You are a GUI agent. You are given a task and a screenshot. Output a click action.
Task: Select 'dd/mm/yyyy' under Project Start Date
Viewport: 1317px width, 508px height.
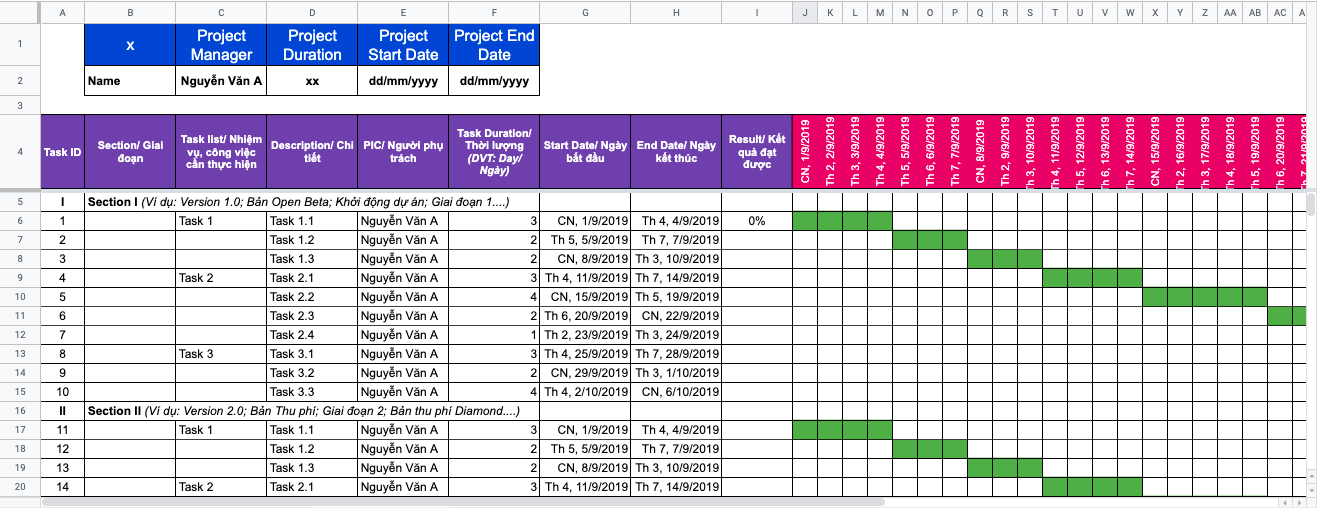click(403, 82)
